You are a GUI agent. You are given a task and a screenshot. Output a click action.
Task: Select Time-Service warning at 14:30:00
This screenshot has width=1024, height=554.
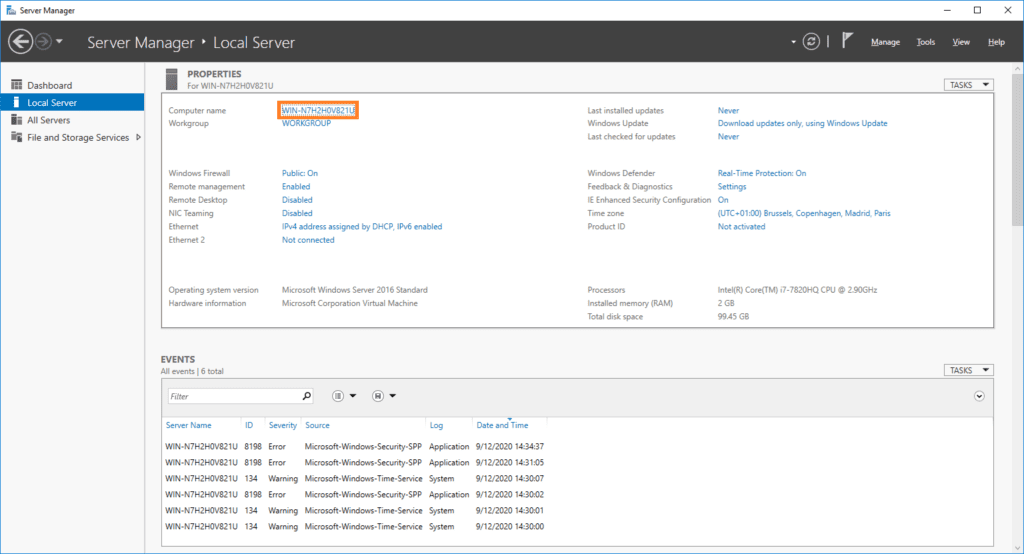355,527
